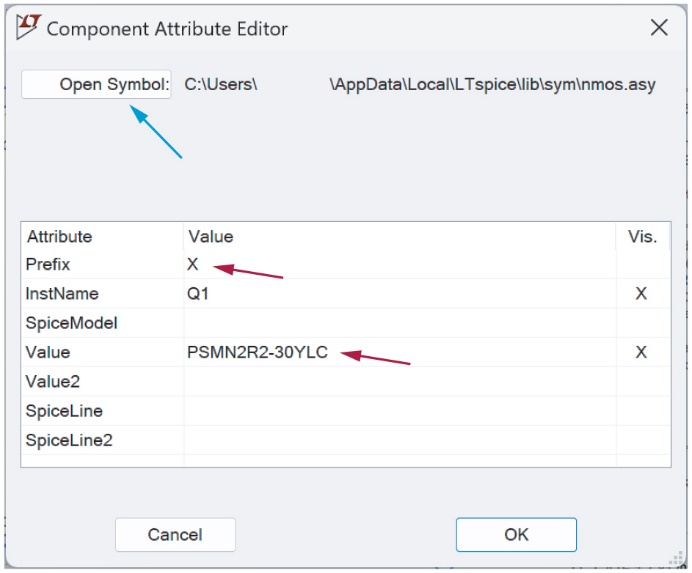Click the Vis. column header

[x=642, y=237]
